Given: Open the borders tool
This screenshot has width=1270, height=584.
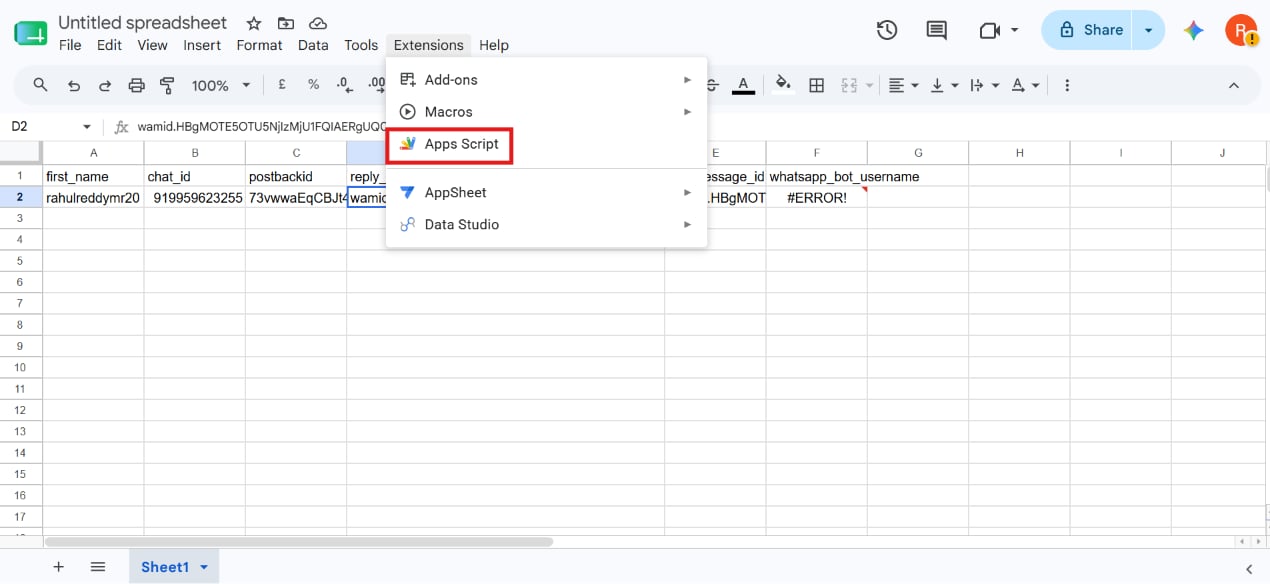Looking at the screenshot, I should [816, 85].
